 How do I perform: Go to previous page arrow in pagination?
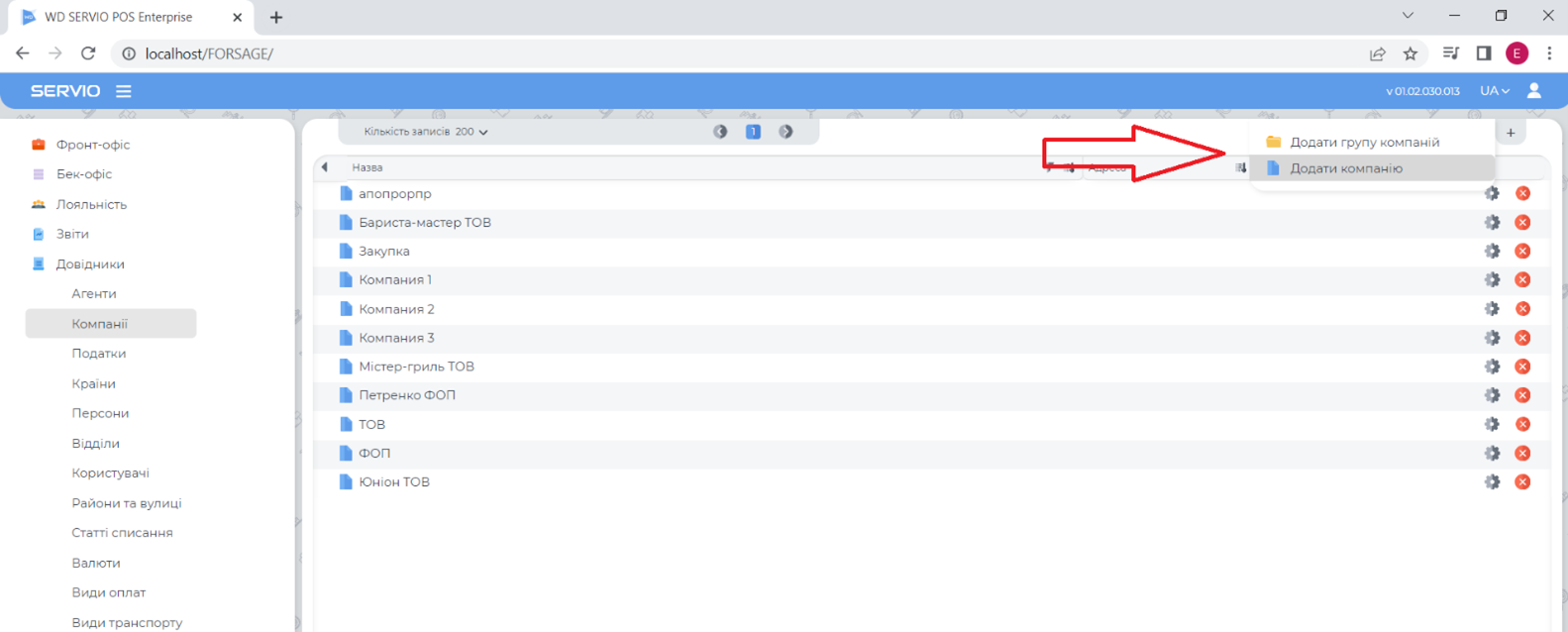tap(720, 132)
